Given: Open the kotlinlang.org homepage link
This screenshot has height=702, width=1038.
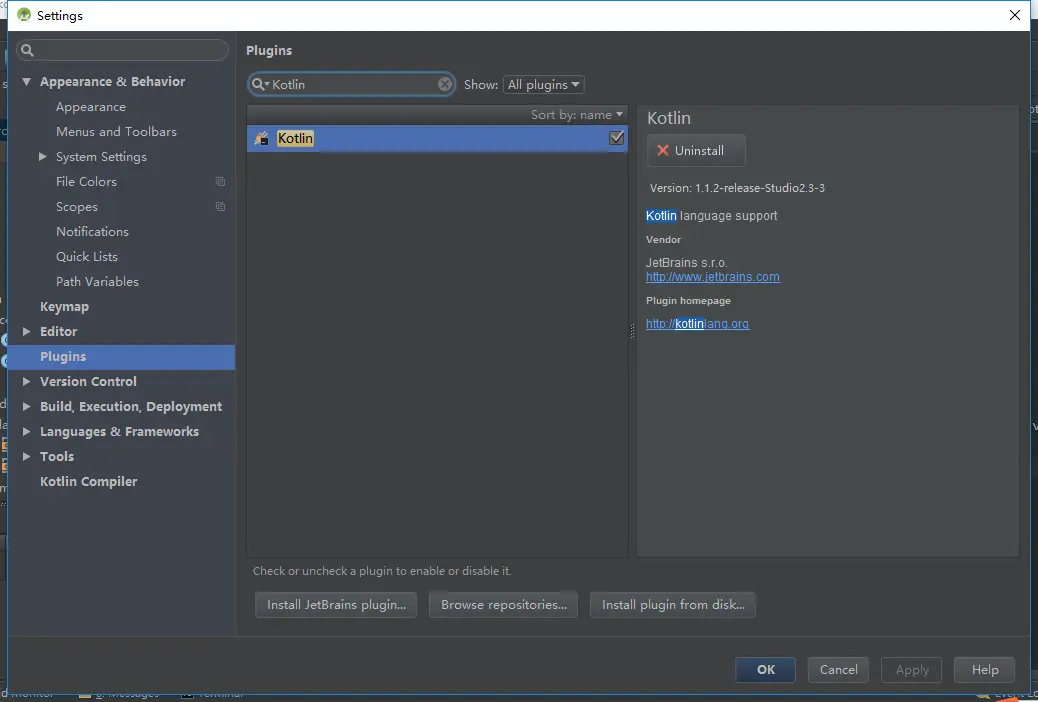Looking at the screenshot, I should 697,324.
